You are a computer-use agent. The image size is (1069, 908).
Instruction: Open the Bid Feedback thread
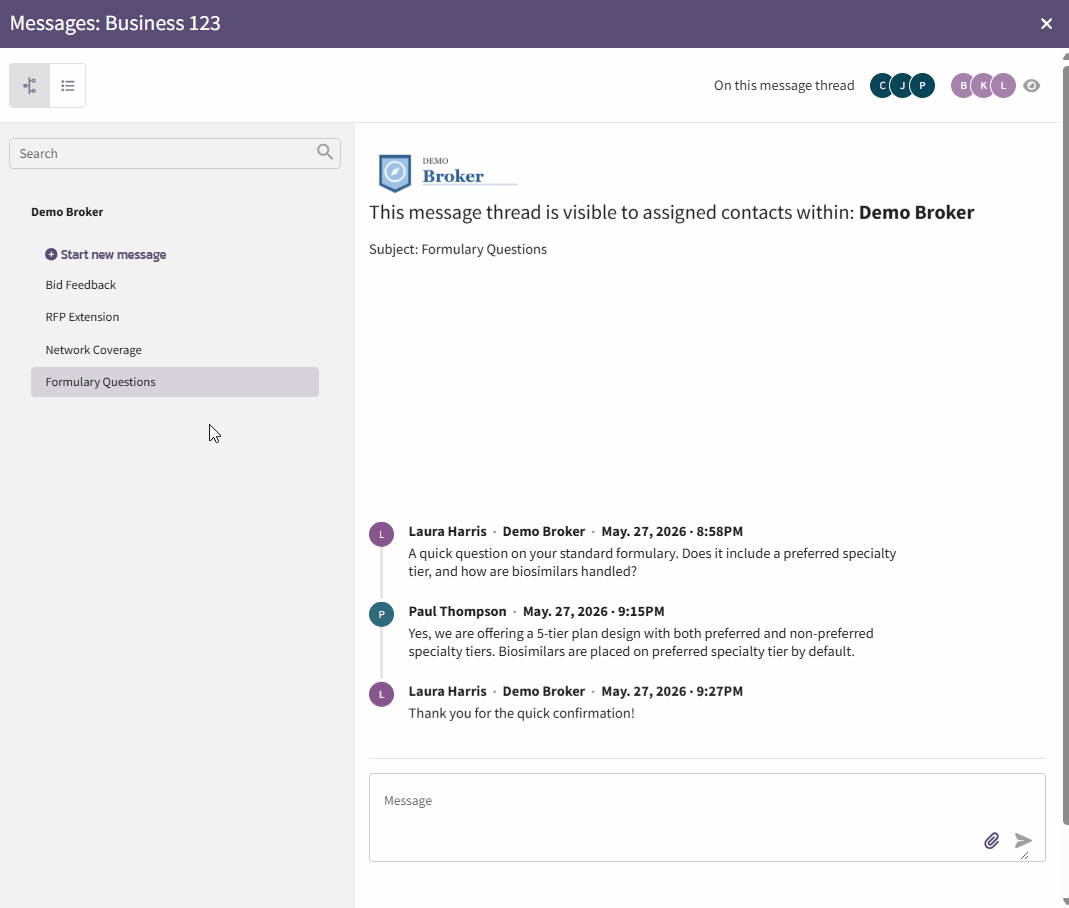pyautogui.click(x=80, y=285)
